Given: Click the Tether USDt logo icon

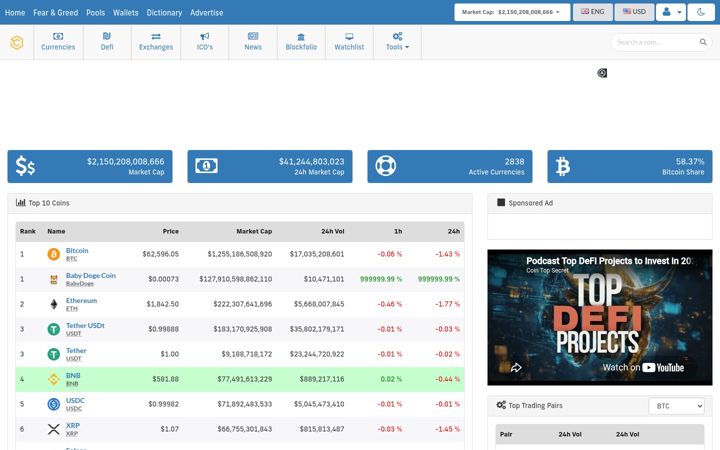Looking at the screenshot, I should (x=54, y=329).
